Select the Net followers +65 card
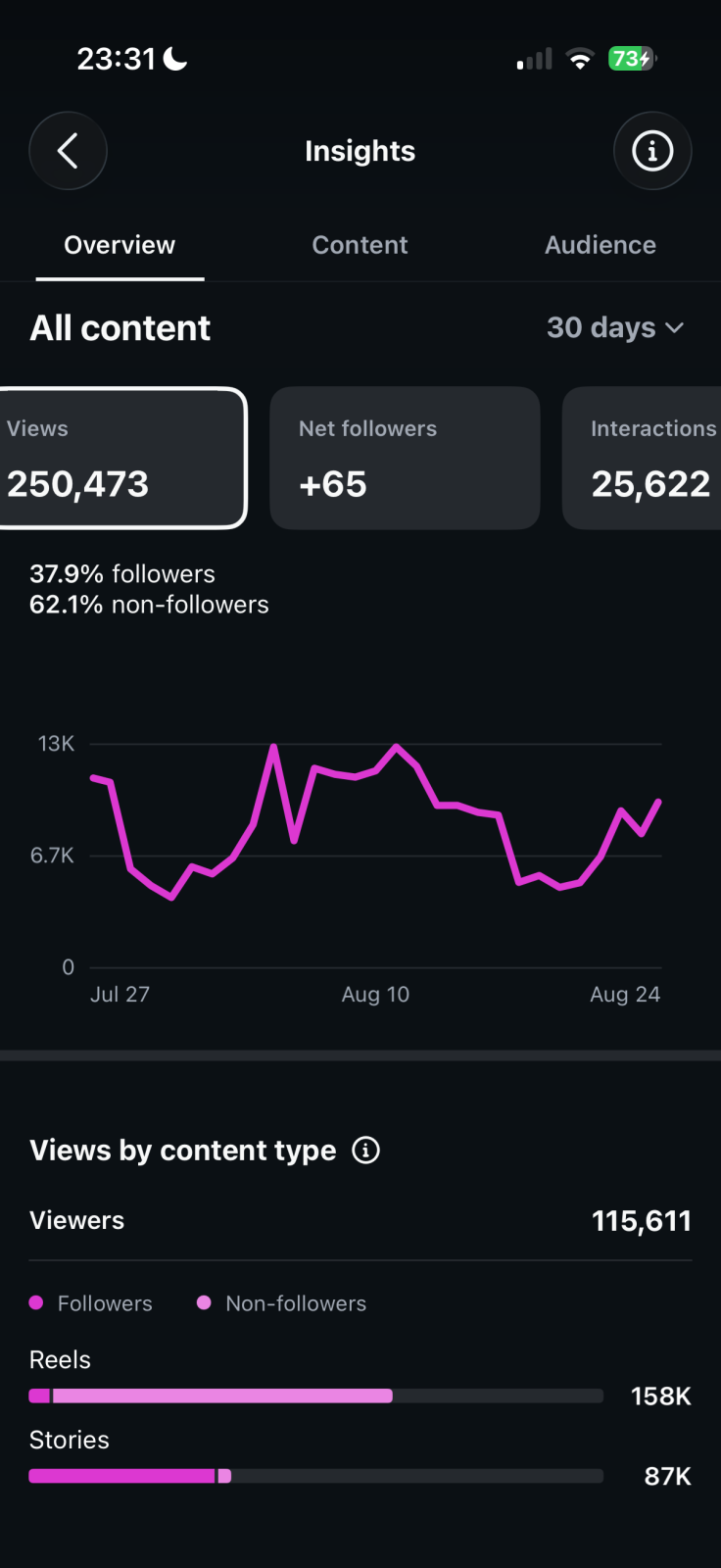Image resolution: width=721 pixels, height=1568 pixels. coord(405,458)
